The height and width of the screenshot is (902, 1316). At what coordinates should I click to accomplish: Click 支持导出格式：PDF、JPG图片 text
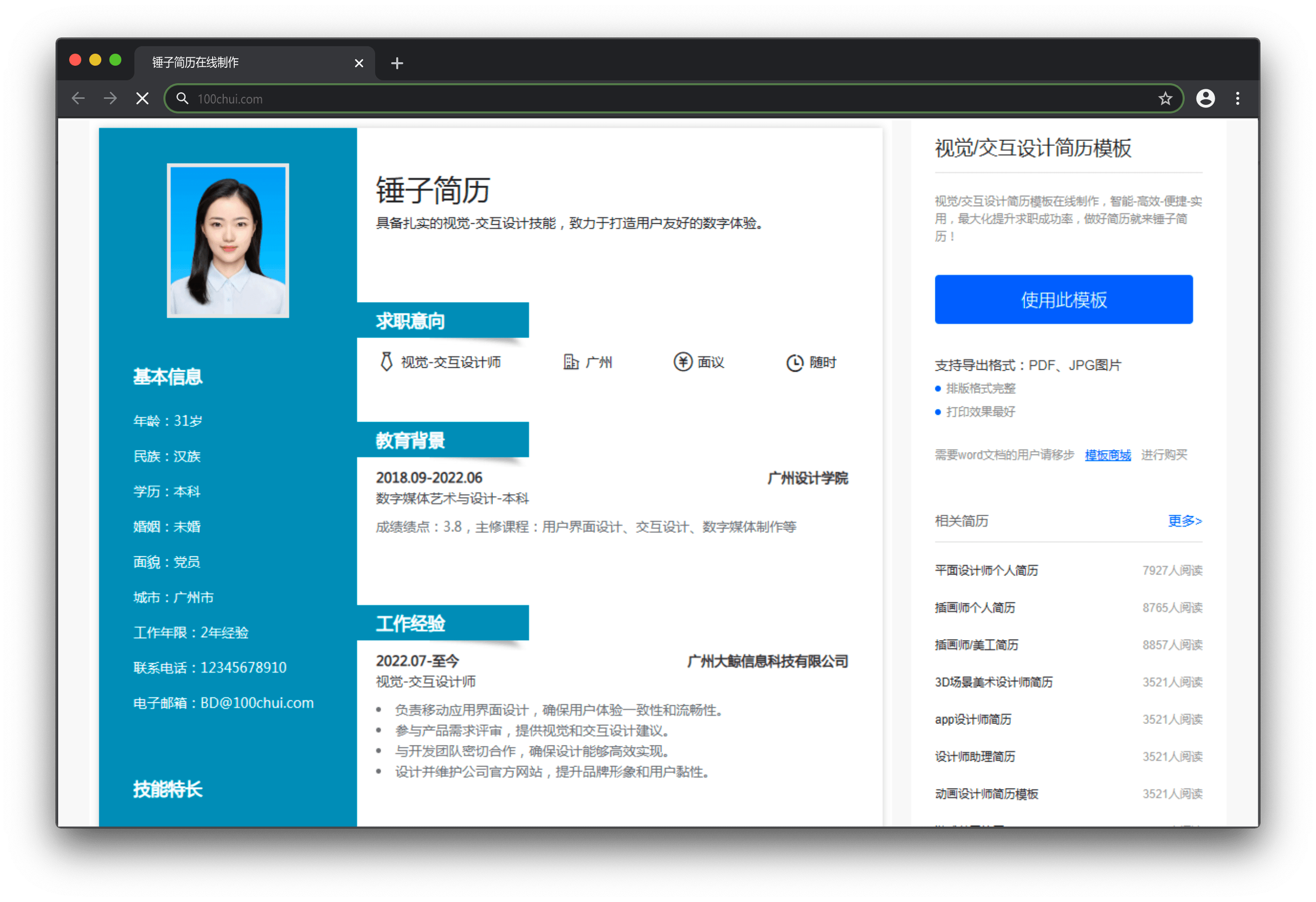(x=1028, y=365)
